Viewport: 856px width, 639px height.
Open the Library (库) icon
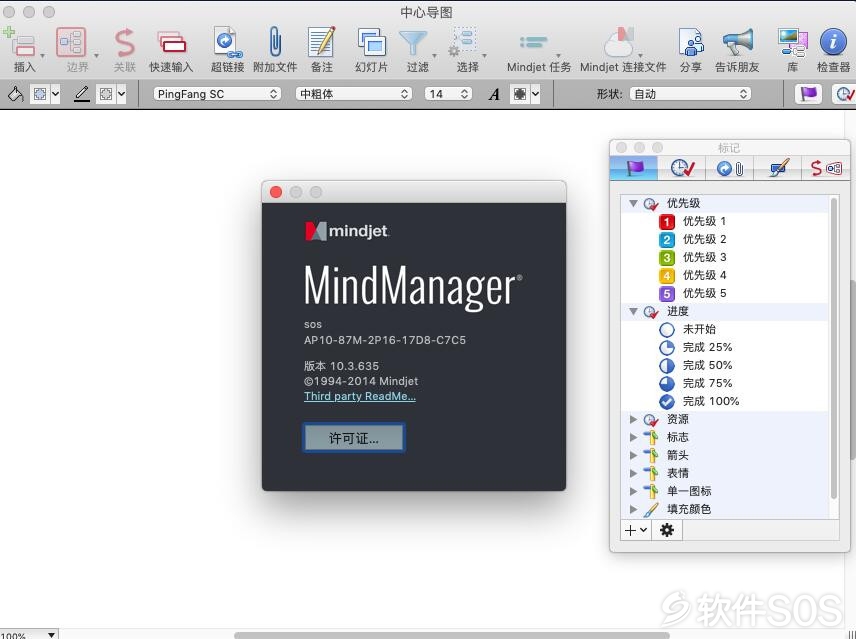[x=792, y=43]
